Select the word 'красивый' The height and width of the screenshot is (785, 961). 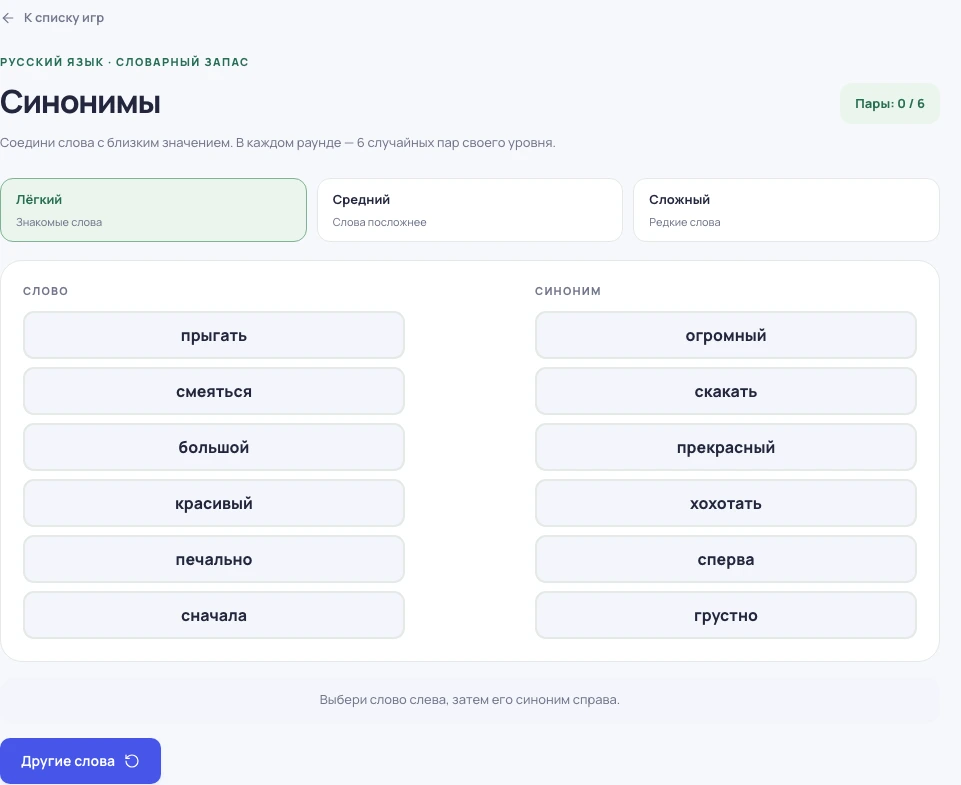pyautogui.click(x=214, y=503)
